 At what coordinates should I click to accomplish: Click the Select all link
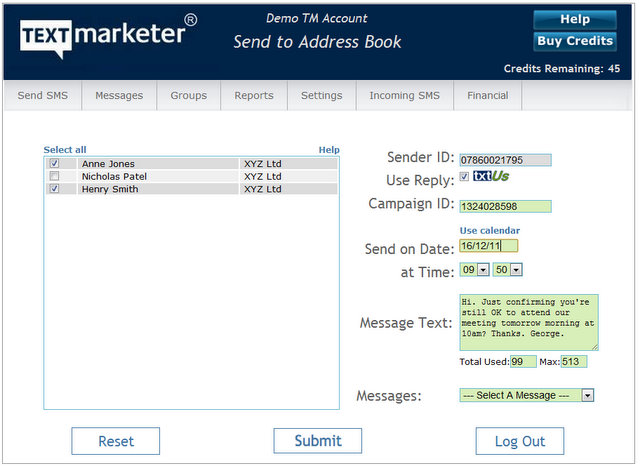65,150
